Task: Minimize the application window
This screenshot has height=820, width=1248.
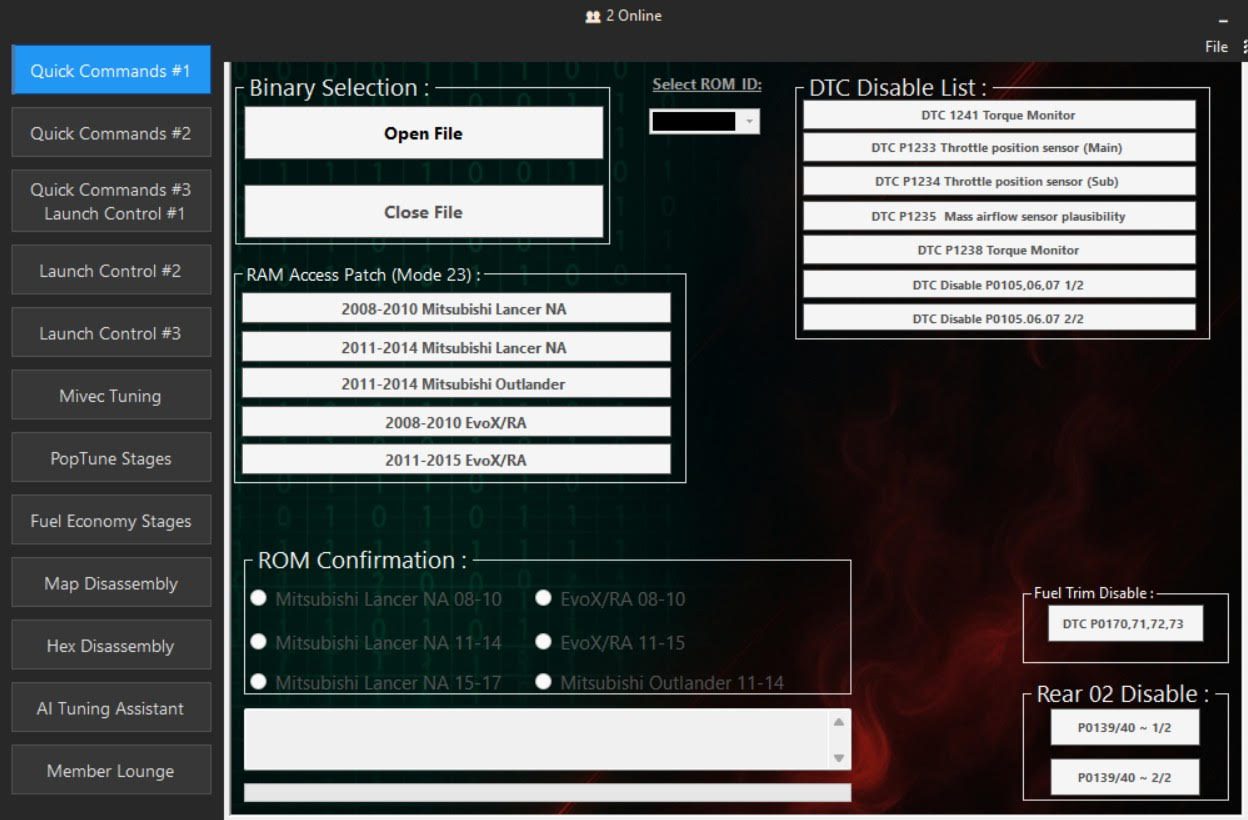Action: (1222, 21)
